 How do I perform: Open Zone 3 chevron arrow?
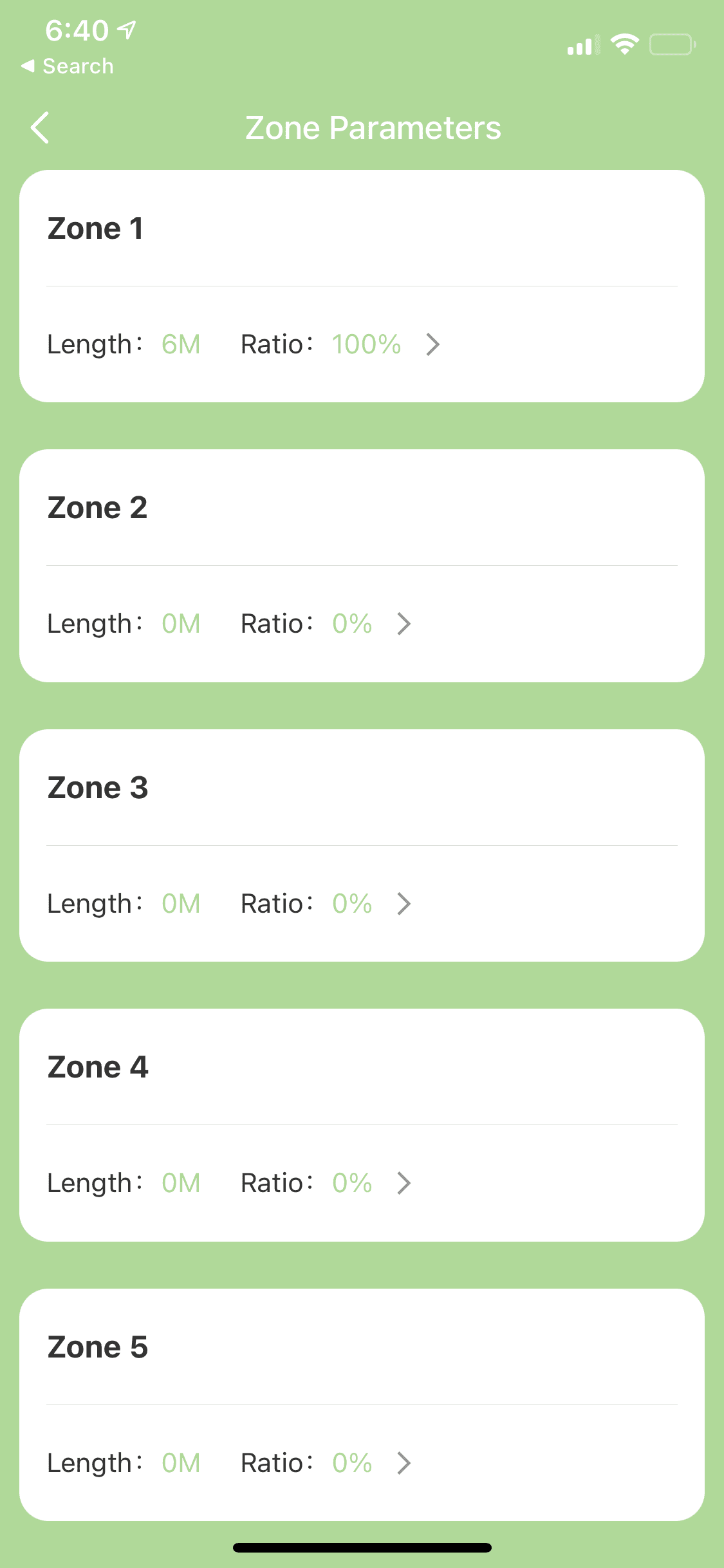[404, 904]
